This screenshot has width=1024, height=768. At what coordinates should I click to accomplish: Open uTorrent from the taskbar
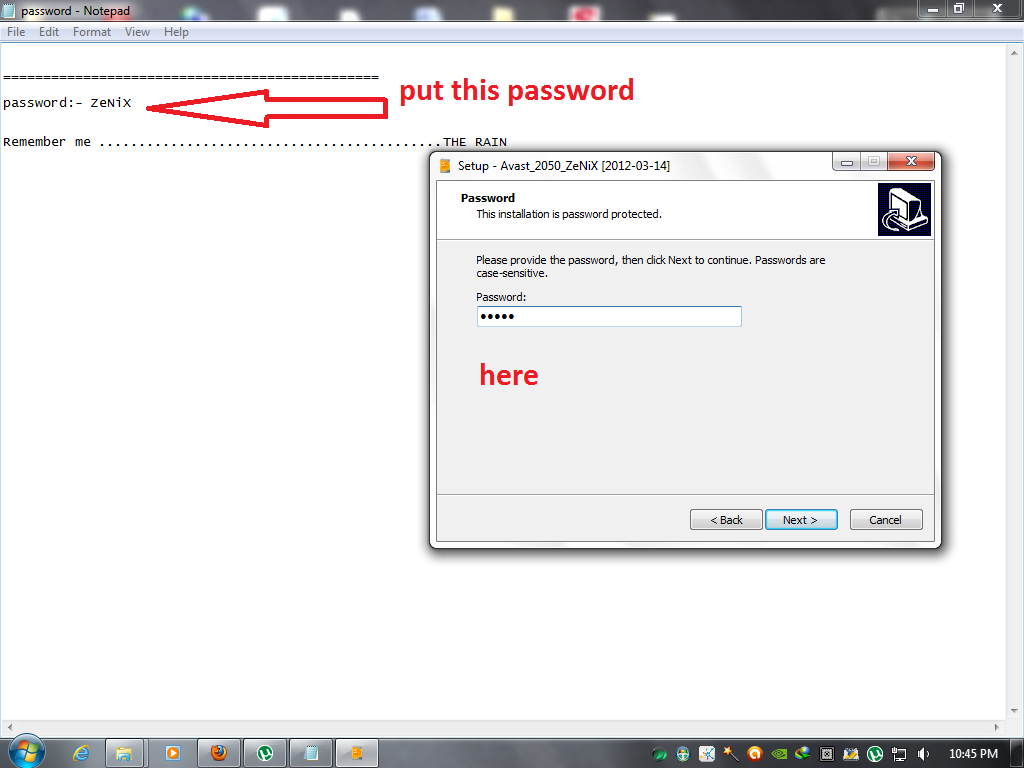tap(264, 754)
